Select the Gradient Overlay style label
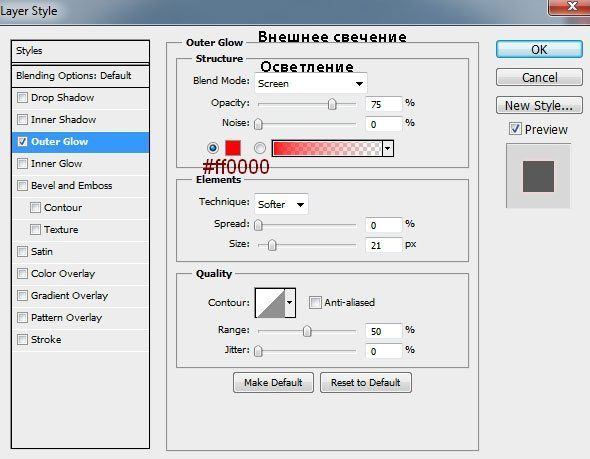The width and height of the screenshot is (590, 459). point(70,296)
